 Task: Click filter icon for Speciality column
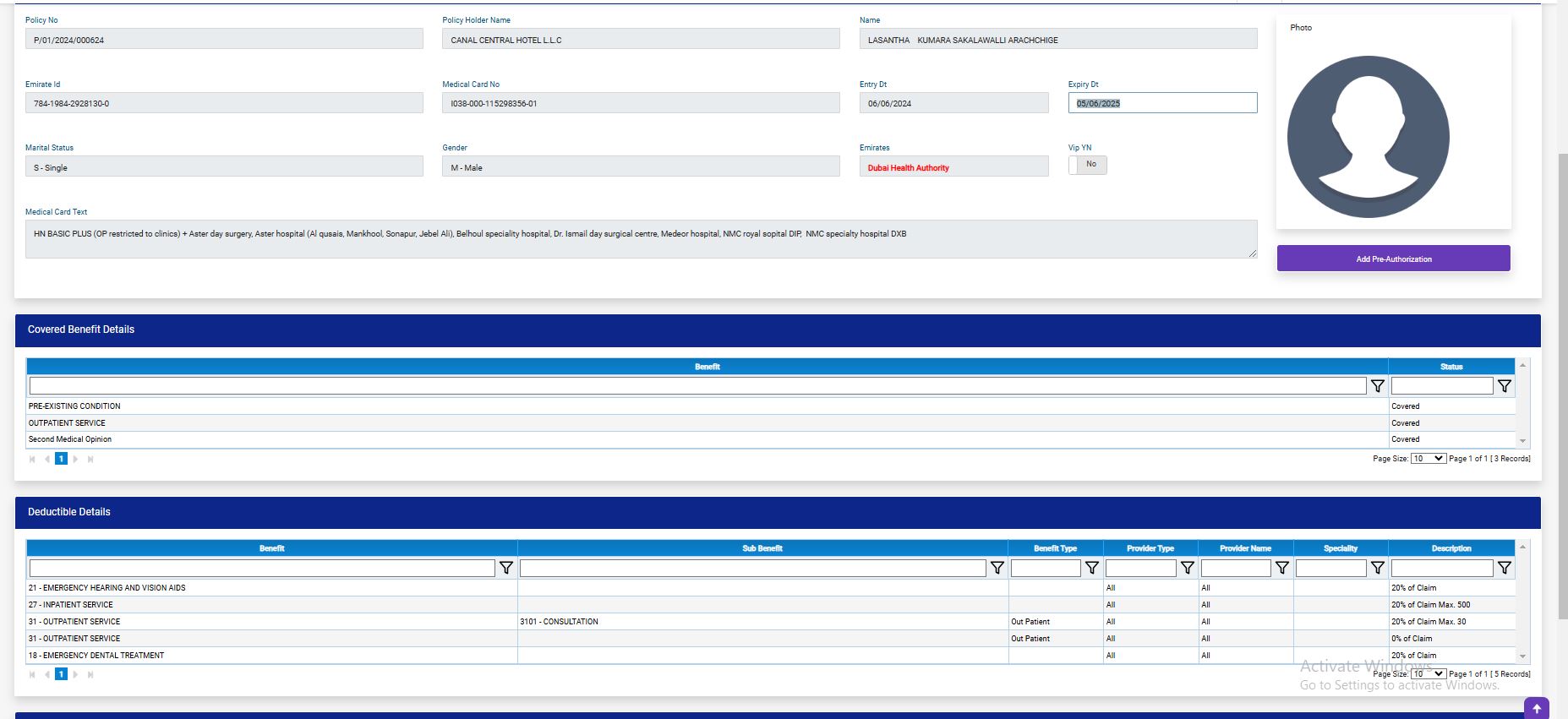coord(1377,569)
